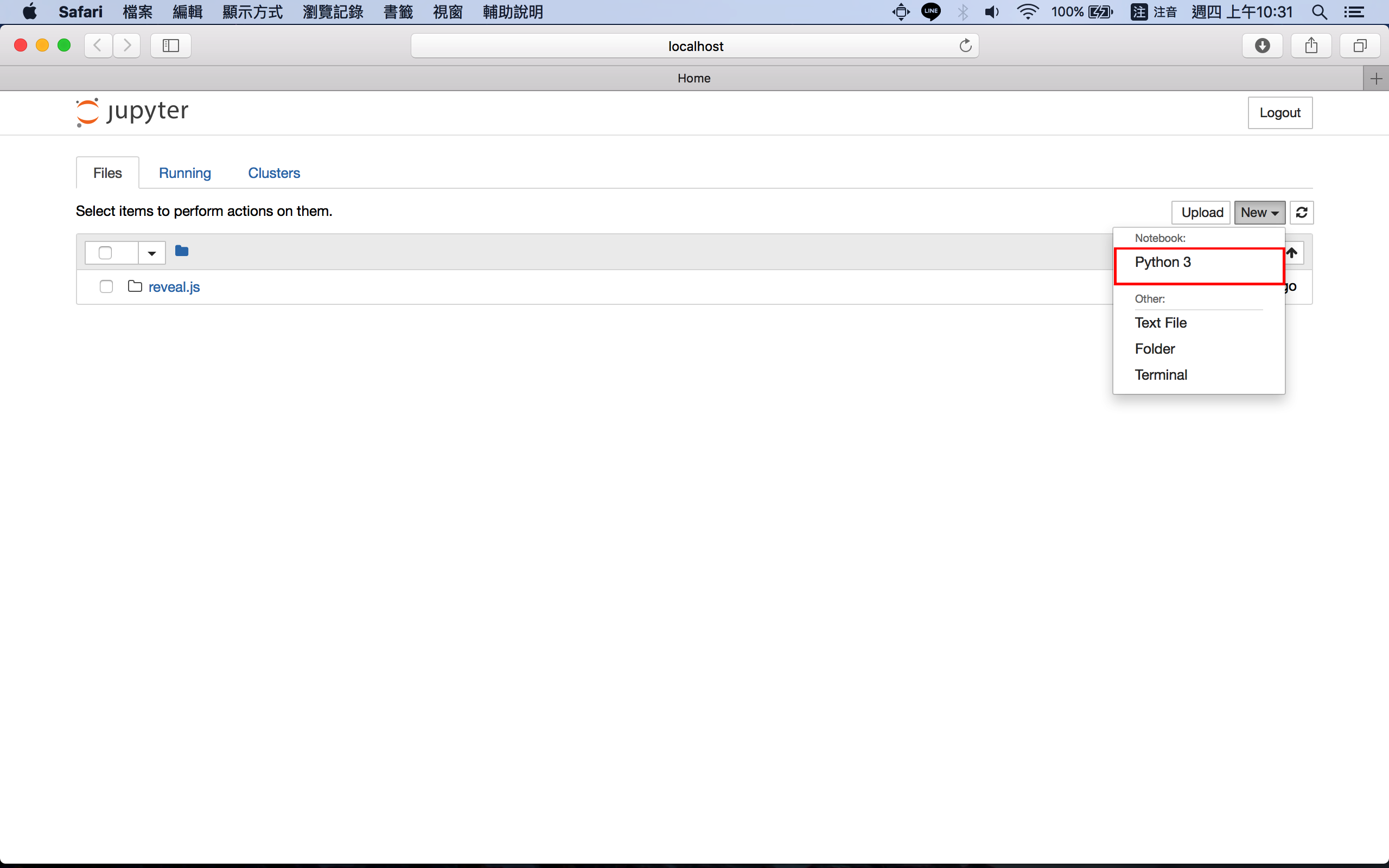Click the Jupyter logo

(x=132, y=112)
